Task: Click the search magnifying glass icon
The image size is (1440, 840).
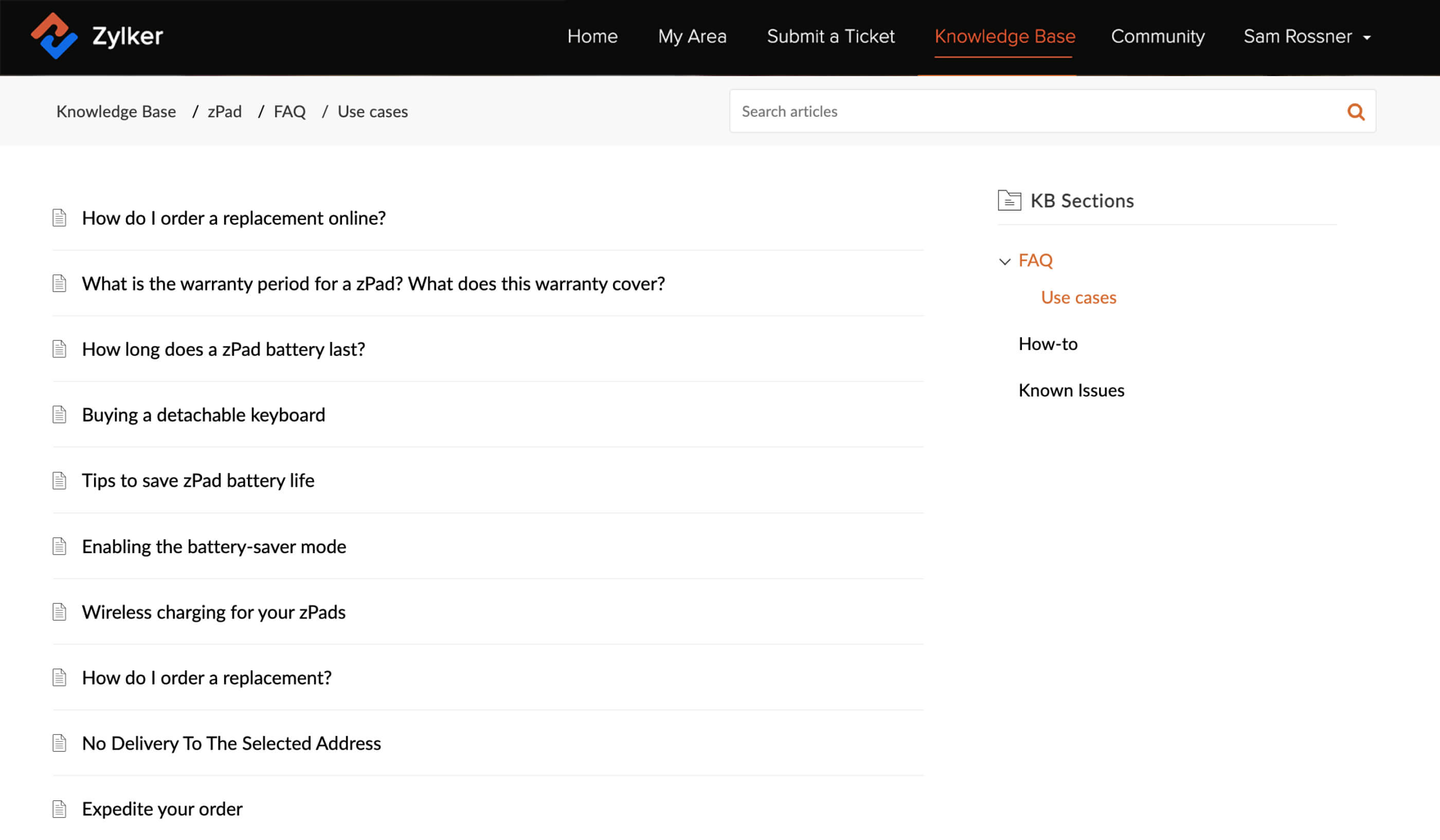Action: tap(1356, 111)
